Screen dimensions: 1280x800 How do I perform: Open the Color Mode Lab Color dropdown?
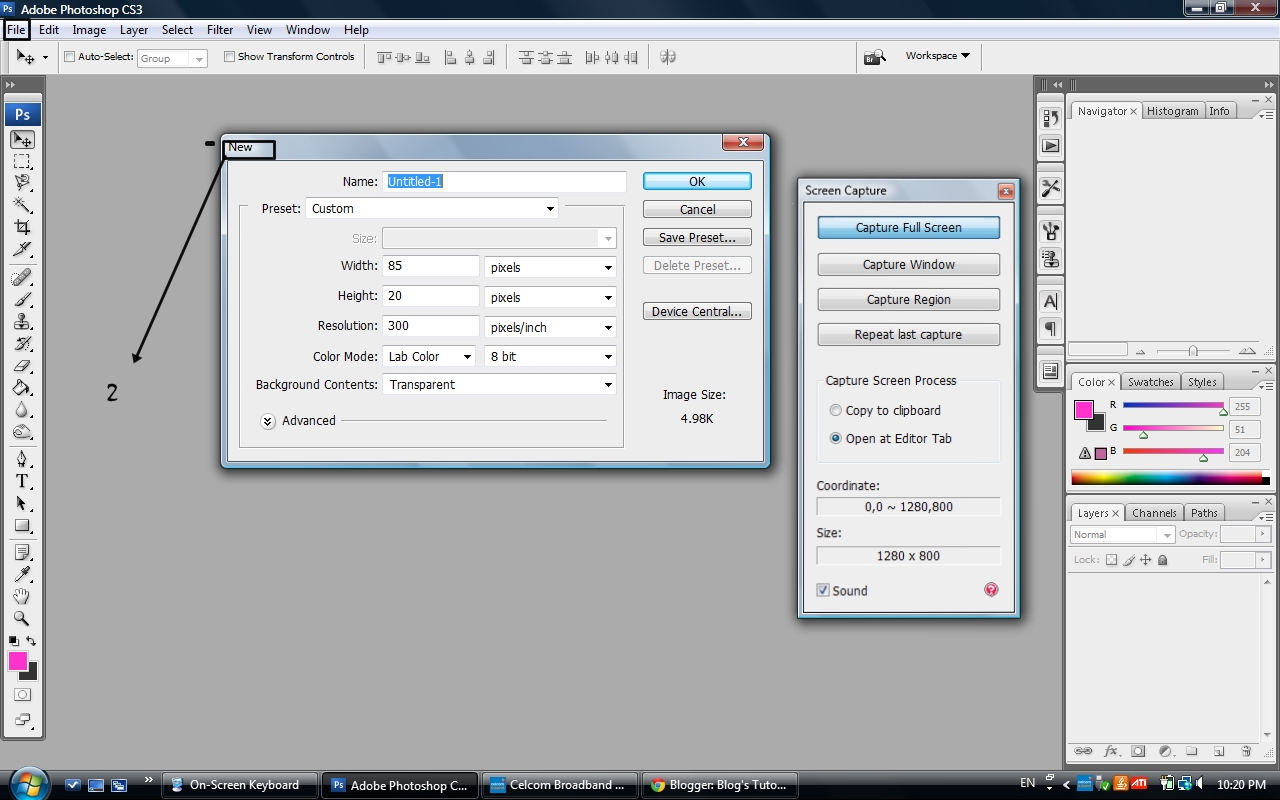tap(429, 356)
